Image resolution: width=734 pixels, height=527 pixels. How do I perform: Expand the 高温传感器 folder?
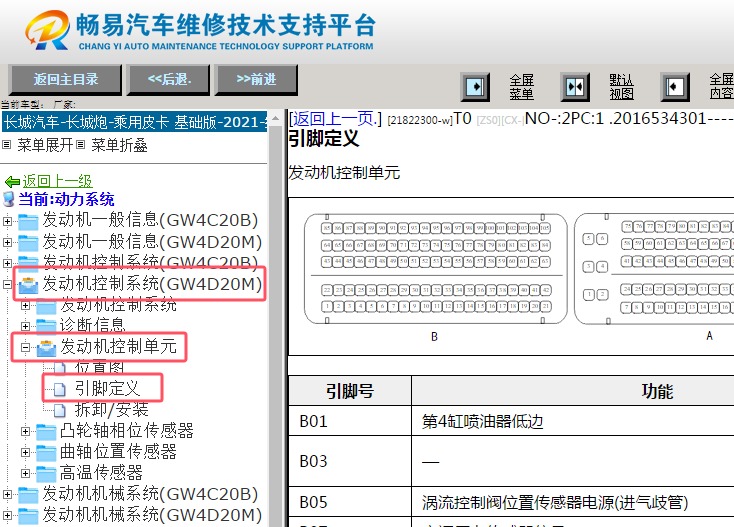26,473
